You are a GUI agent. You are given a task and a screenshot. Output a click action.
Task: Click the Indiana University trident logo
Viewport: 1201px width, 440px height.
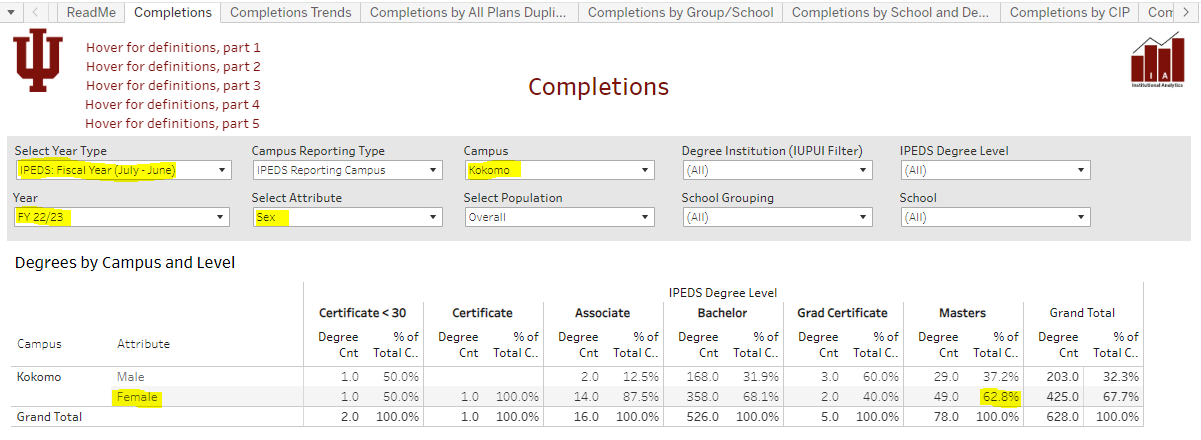38,61
